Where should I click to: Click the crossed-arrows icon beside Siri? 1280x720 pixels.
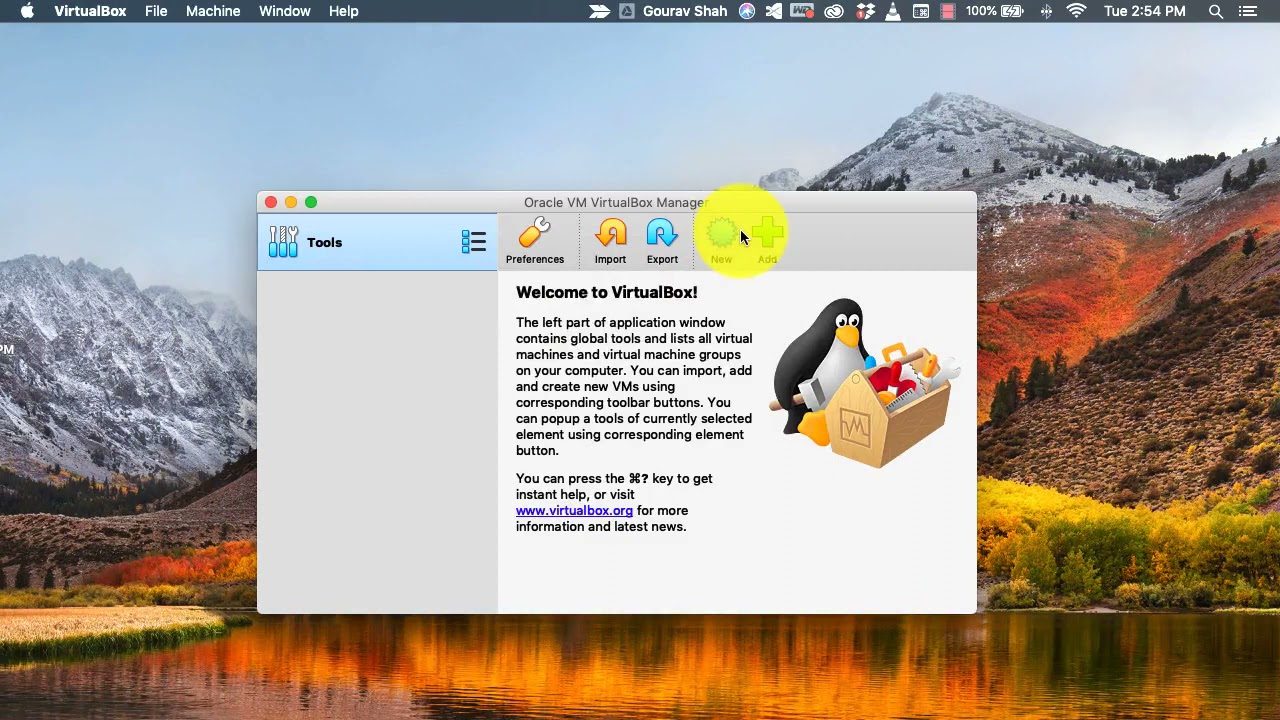click(773, 11)
